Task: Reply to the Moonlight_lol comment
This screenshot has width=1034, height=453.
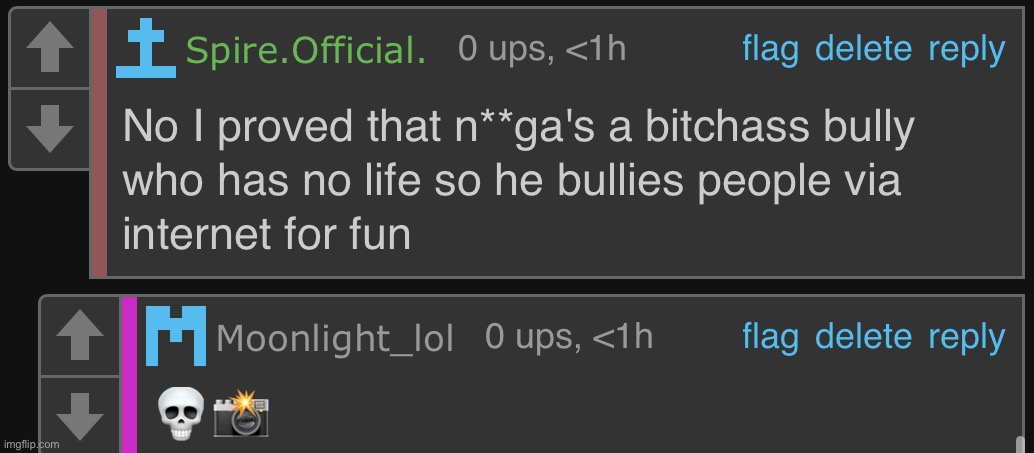Action: tap(966, 337)
